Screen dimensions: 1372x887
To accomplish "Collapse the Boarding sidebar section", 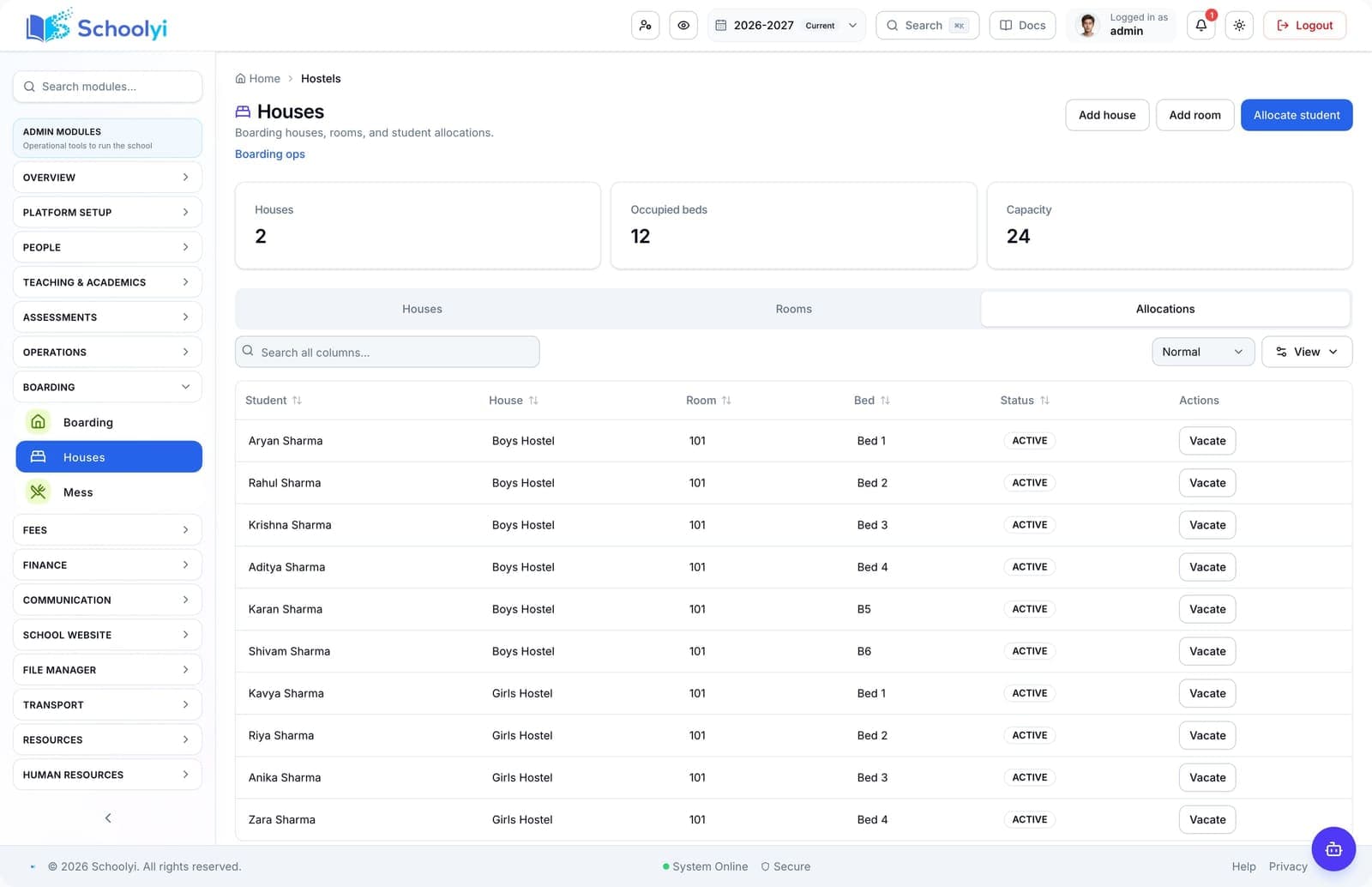I will (x=107, y=387).
